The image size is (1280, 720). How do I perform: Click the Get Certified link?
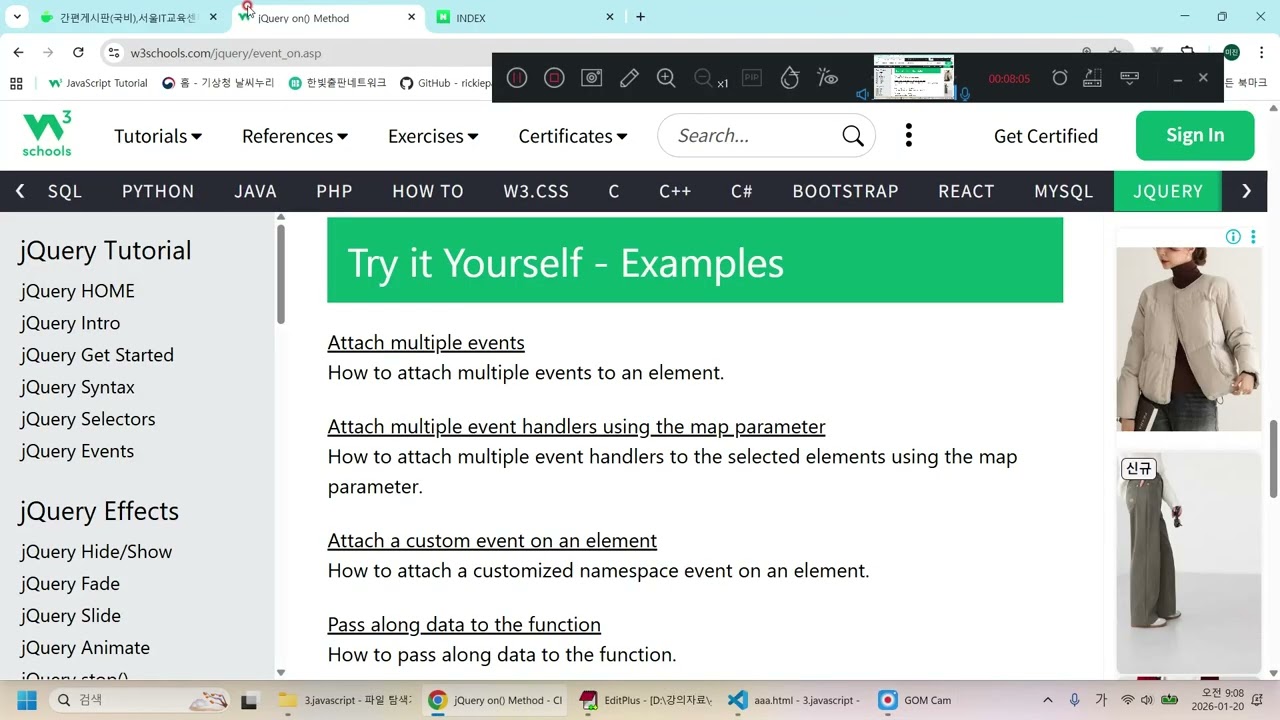point(1046,136)
